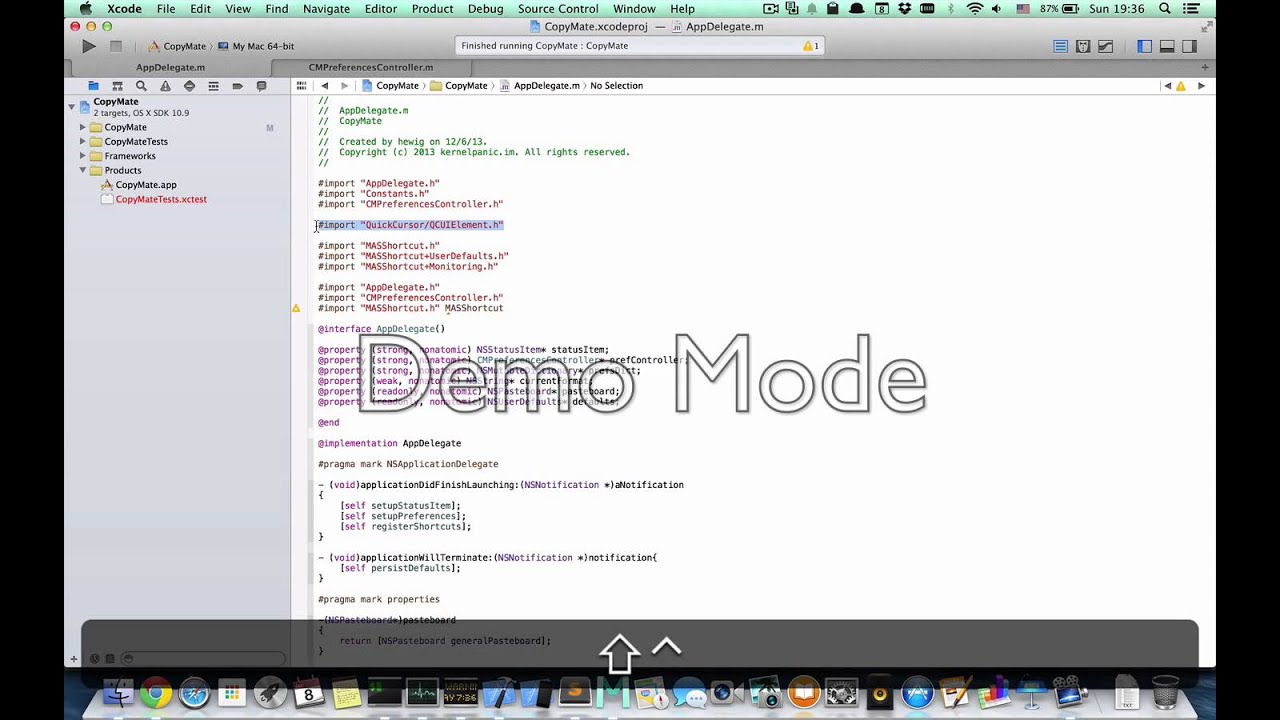Jump to previous issue arrow
The width and height of the screenshot is (1280, 720).
[x=1167, y=86]
